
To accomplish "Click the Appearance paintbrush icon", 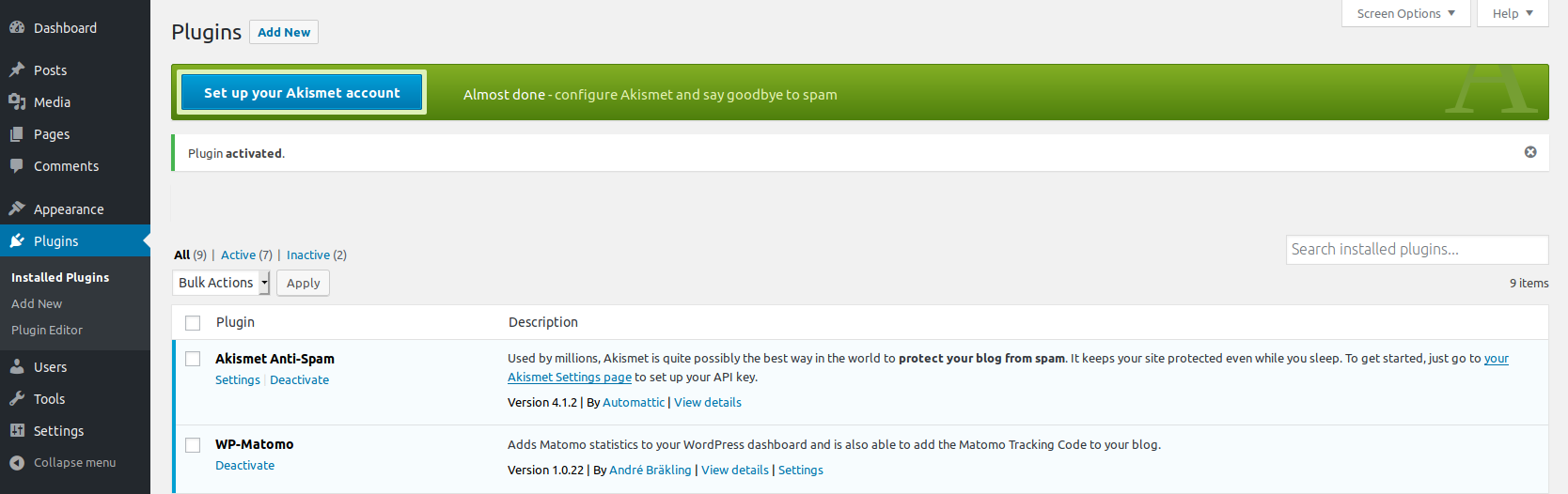I will click(x=17, y=208).
